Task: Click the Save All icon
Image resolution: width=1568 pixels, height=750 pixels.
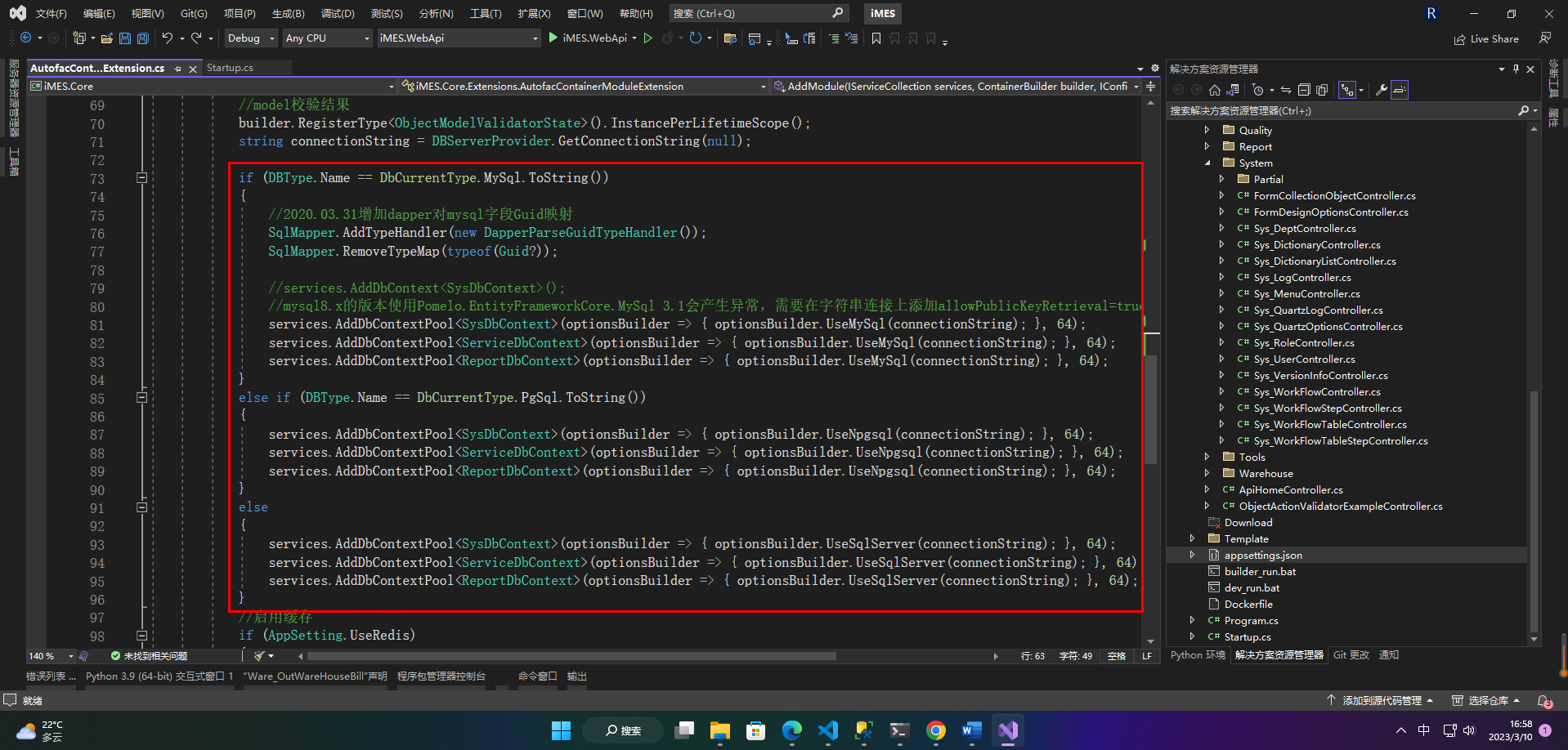Action: [x=143, y=38]
